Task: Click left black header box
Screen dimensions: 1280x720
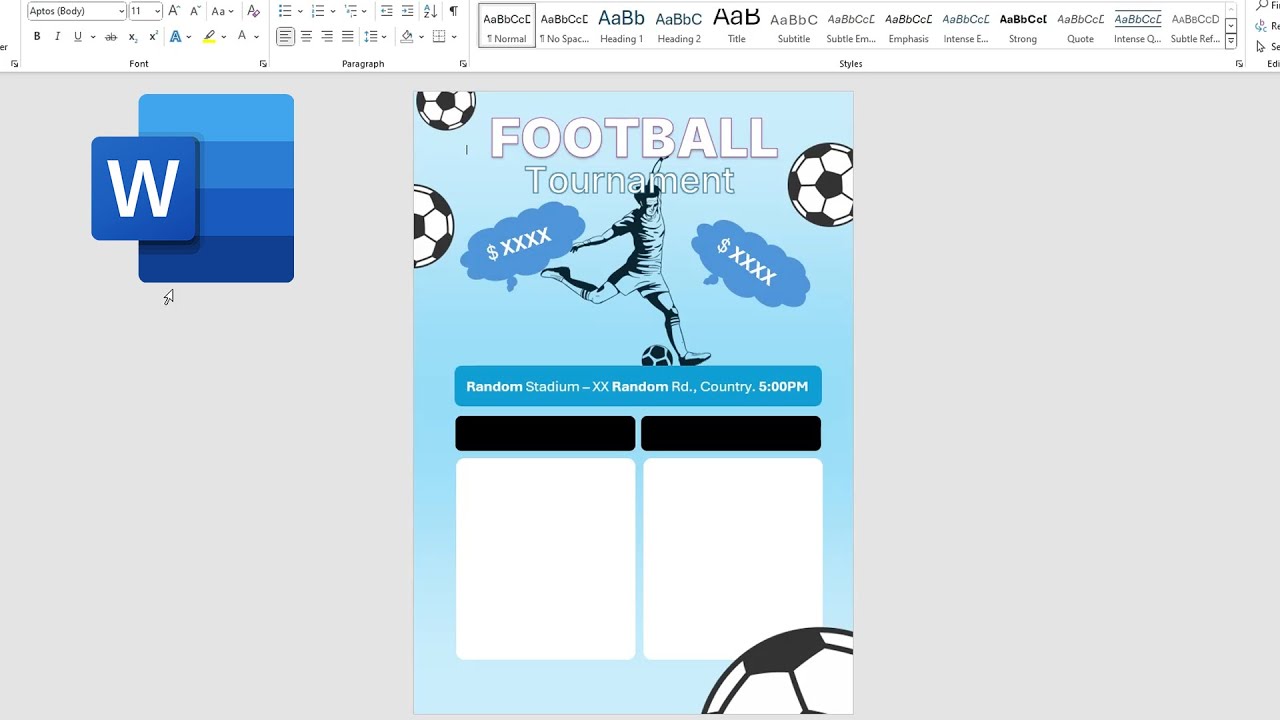Action: click(545, 433)
